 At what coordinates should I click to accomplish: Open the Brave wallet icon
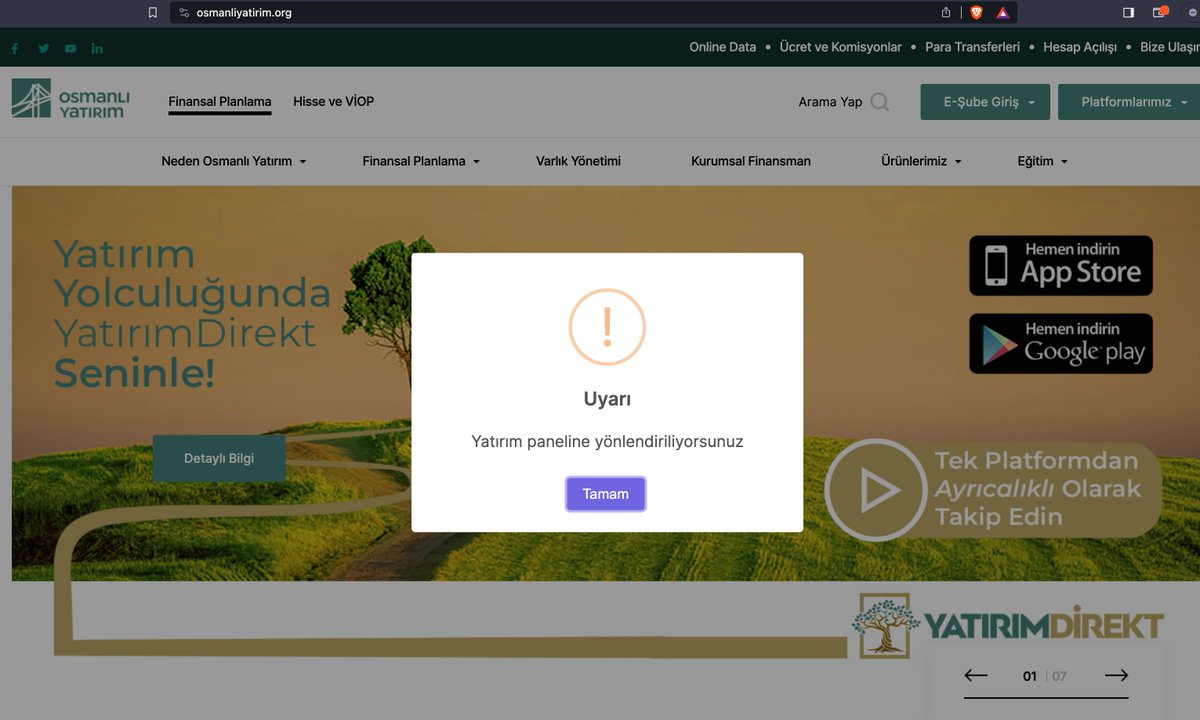point(1160,13)
